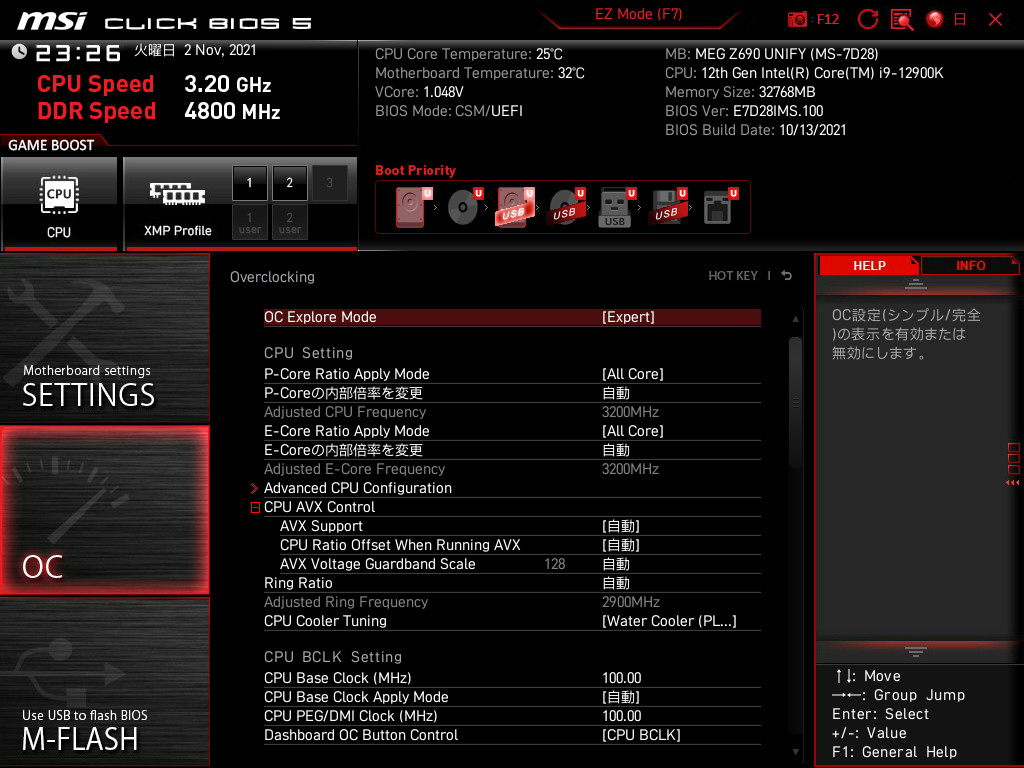Click the back arrow next to HOT KEY
The width and height of the screenshot is (1024, 768).
coord(787,276)
